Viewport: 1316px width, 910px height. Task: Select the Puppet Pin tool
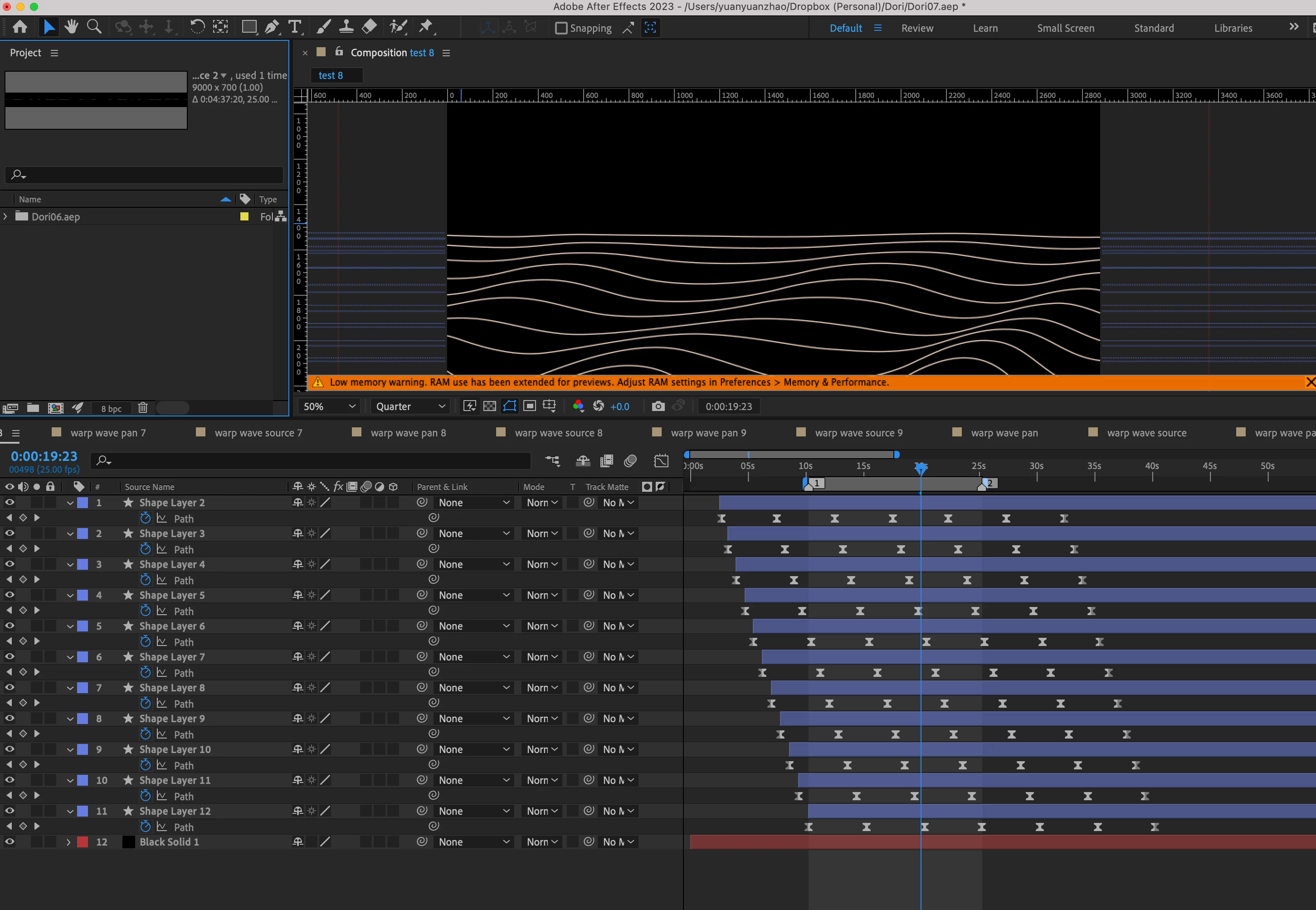coord(426,27)
